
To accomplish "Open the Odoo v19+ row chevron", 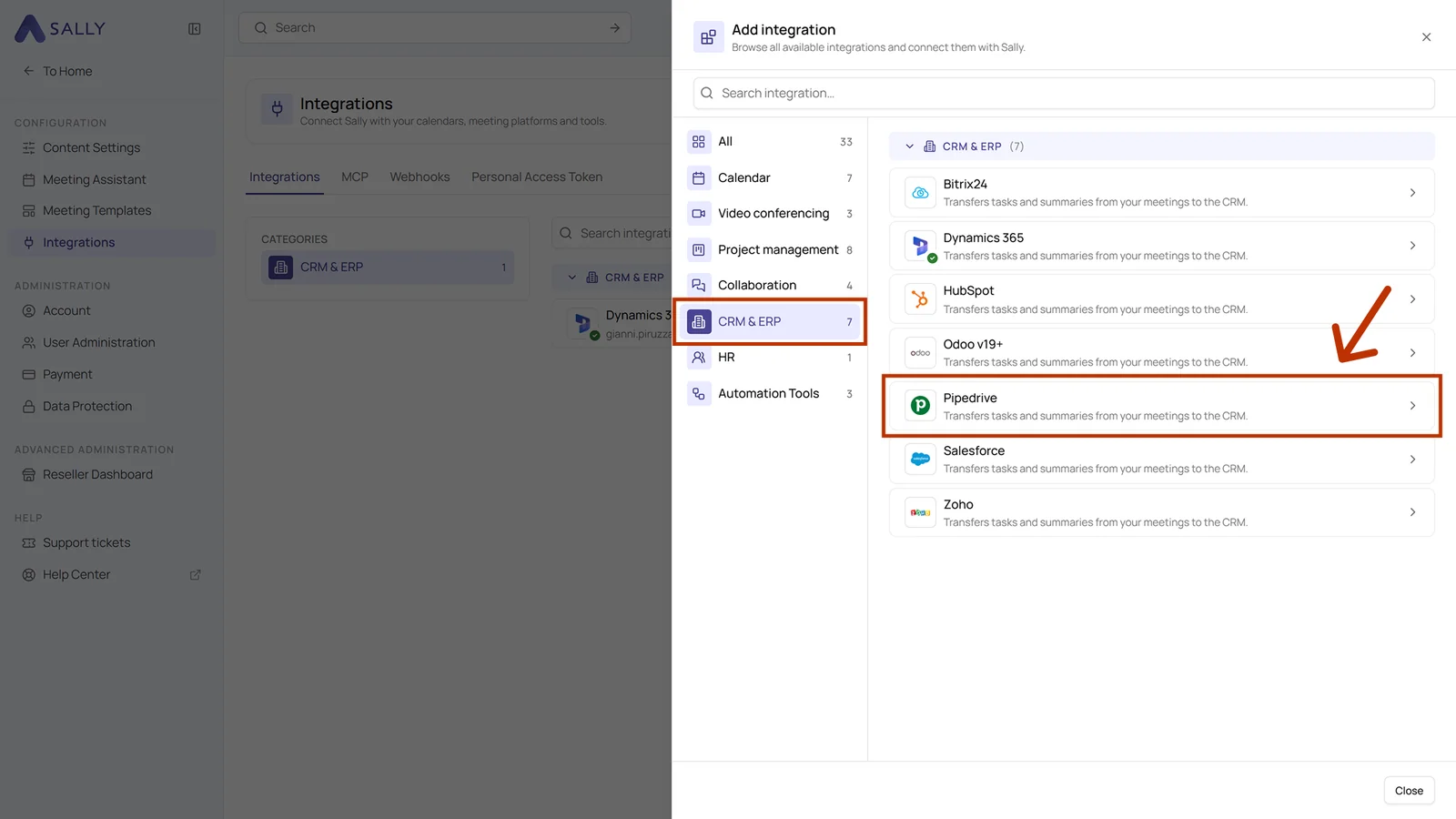I will (x=1412, y=353).
